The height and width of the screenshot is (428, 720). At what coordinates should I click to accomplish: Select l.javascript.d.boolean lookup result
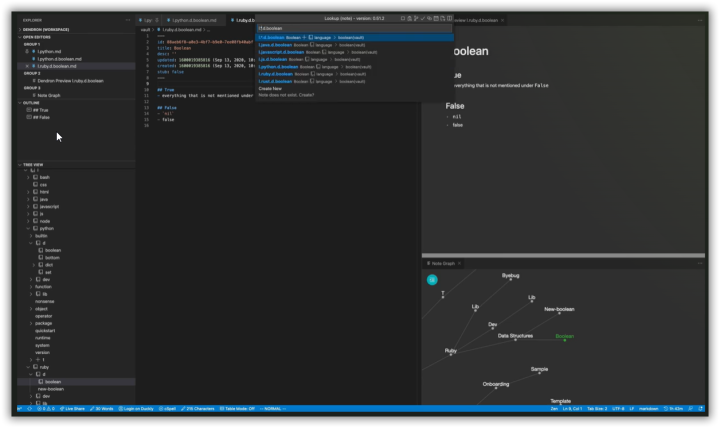coord(354,52)
